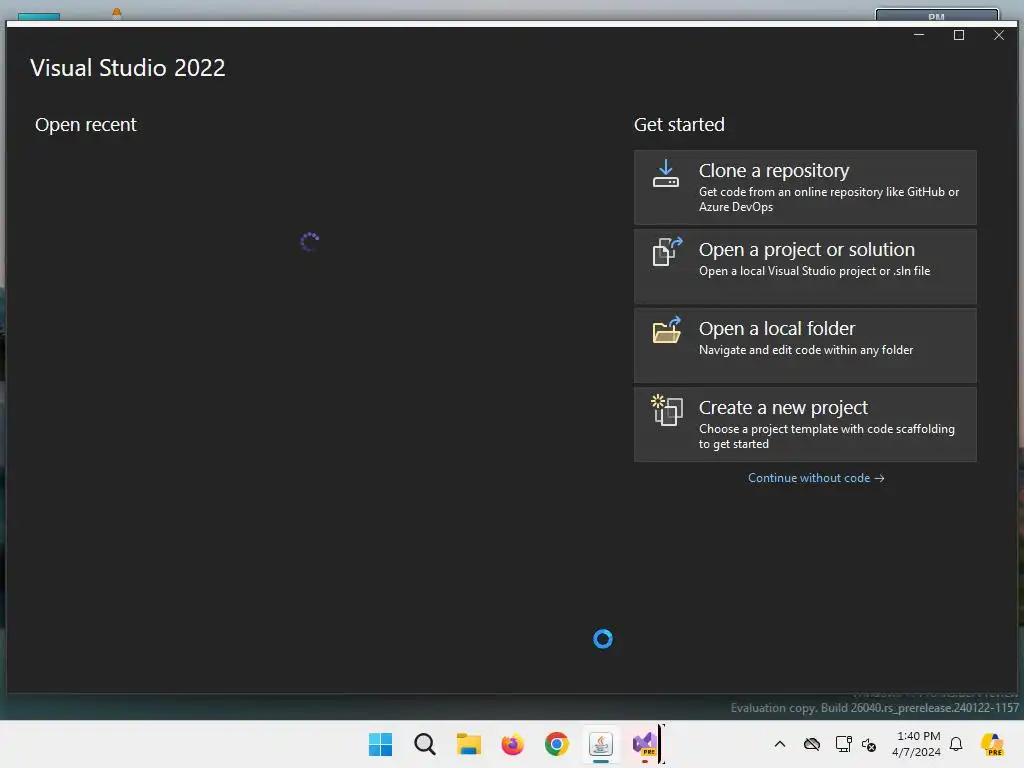The width and height of the screenshot is (1024, 768).
Task: Maximize the Visual Studio 2022 window
Action: tap(959, 35)
